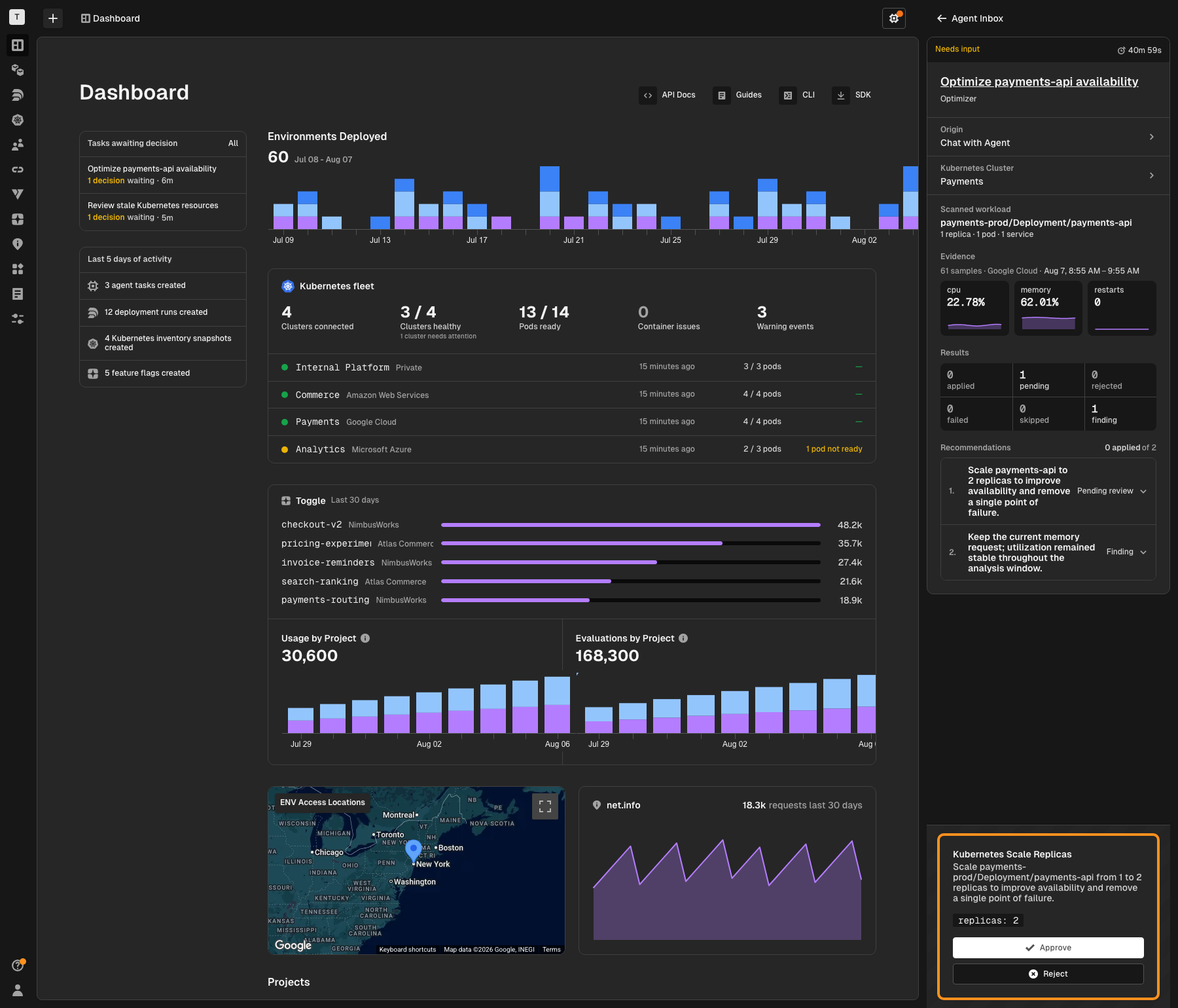
Task: Switch to the Dashboard tab
Action: 111,18
